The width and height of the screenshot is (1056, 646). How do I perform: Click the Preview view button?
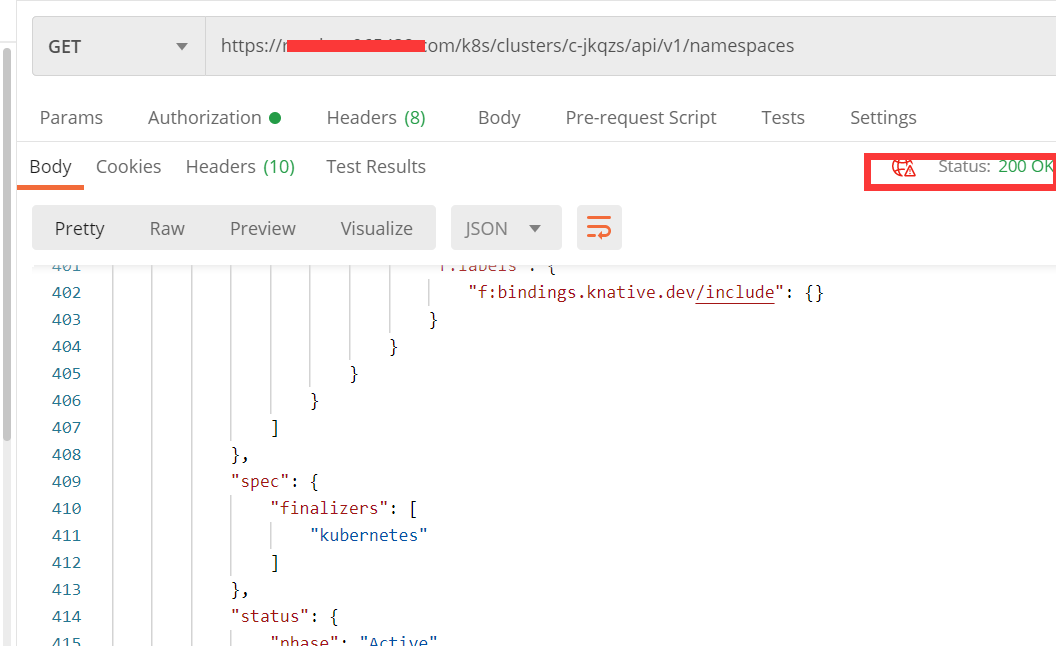tap(263, 228)
